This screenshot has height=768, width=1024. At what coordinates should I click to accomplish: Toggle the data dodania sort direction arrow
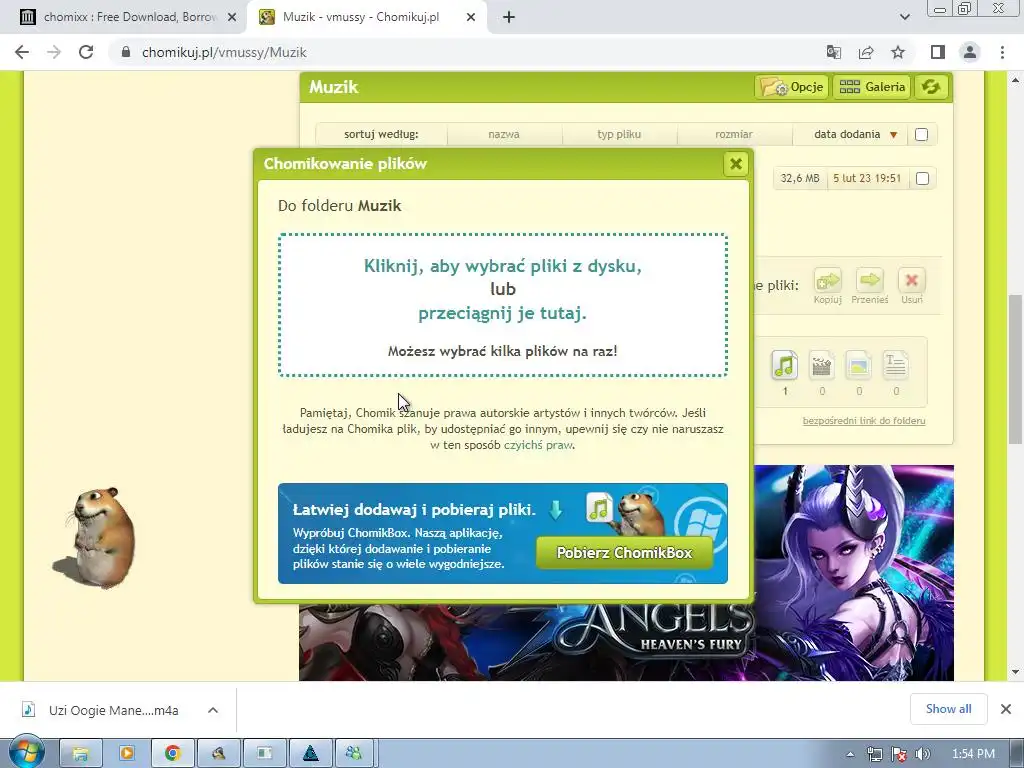coord(893,135)
